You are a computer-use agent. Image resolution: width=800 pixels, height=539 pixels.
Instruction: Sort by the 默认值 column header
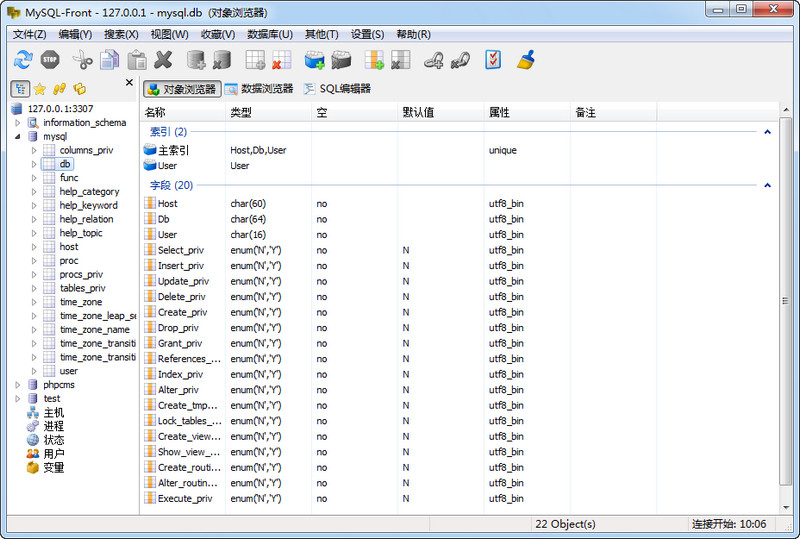point(441,112)
